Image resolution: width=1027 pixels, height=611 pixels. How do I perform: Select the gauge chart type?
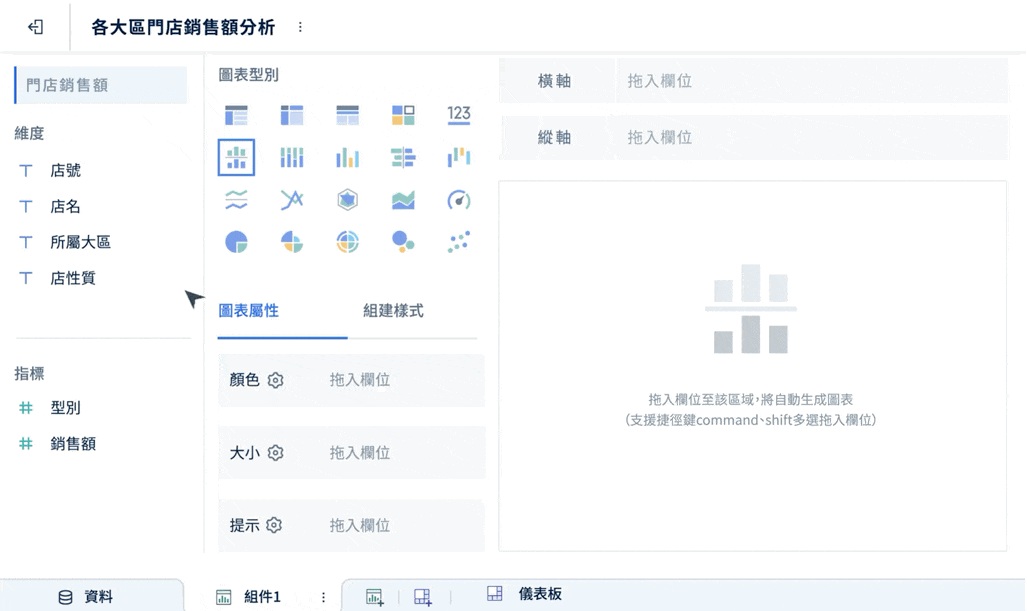pos(458,199)
